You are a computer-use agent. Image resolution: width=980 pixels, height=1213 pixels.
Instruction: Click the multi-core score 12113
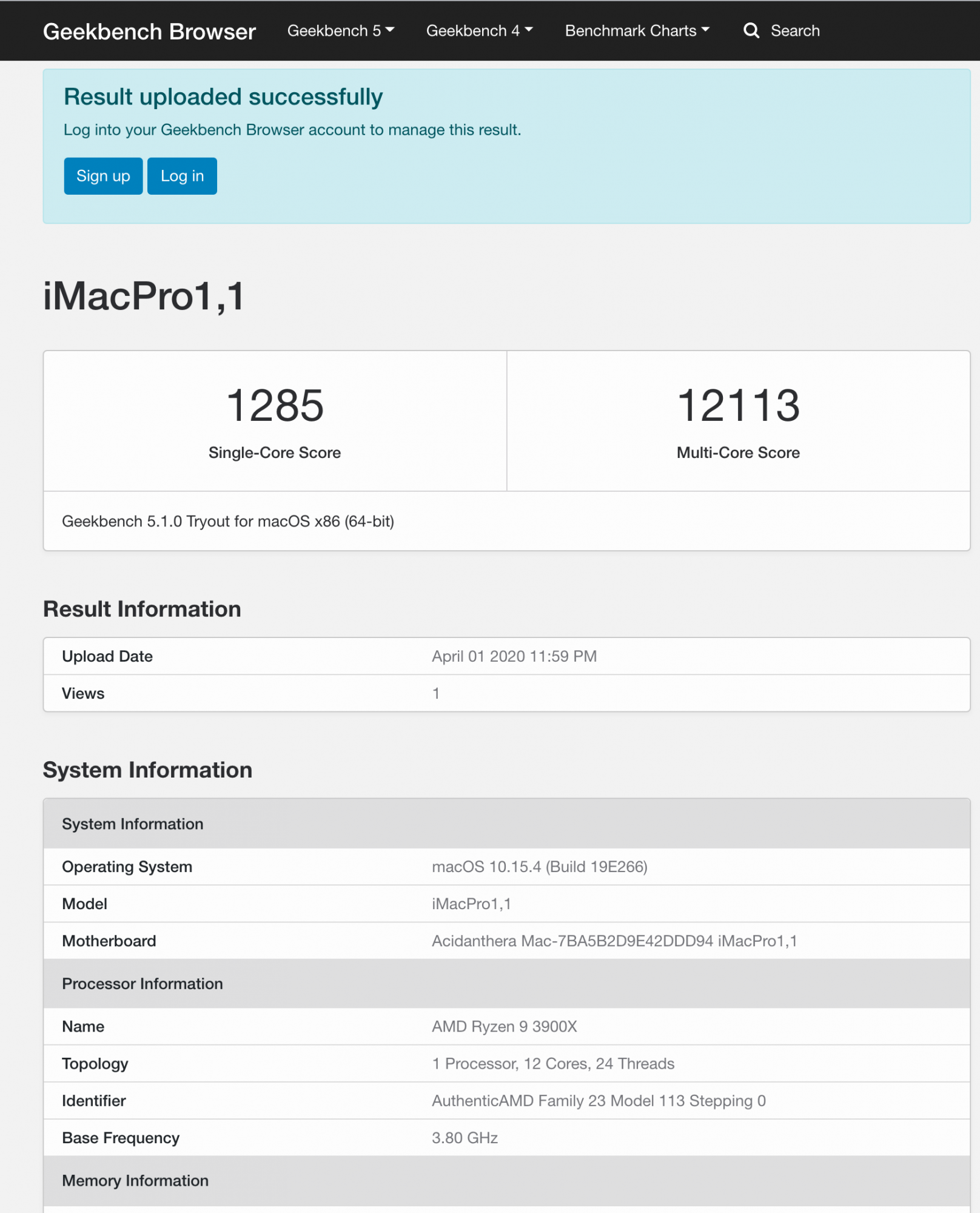[x=738, y=405]
